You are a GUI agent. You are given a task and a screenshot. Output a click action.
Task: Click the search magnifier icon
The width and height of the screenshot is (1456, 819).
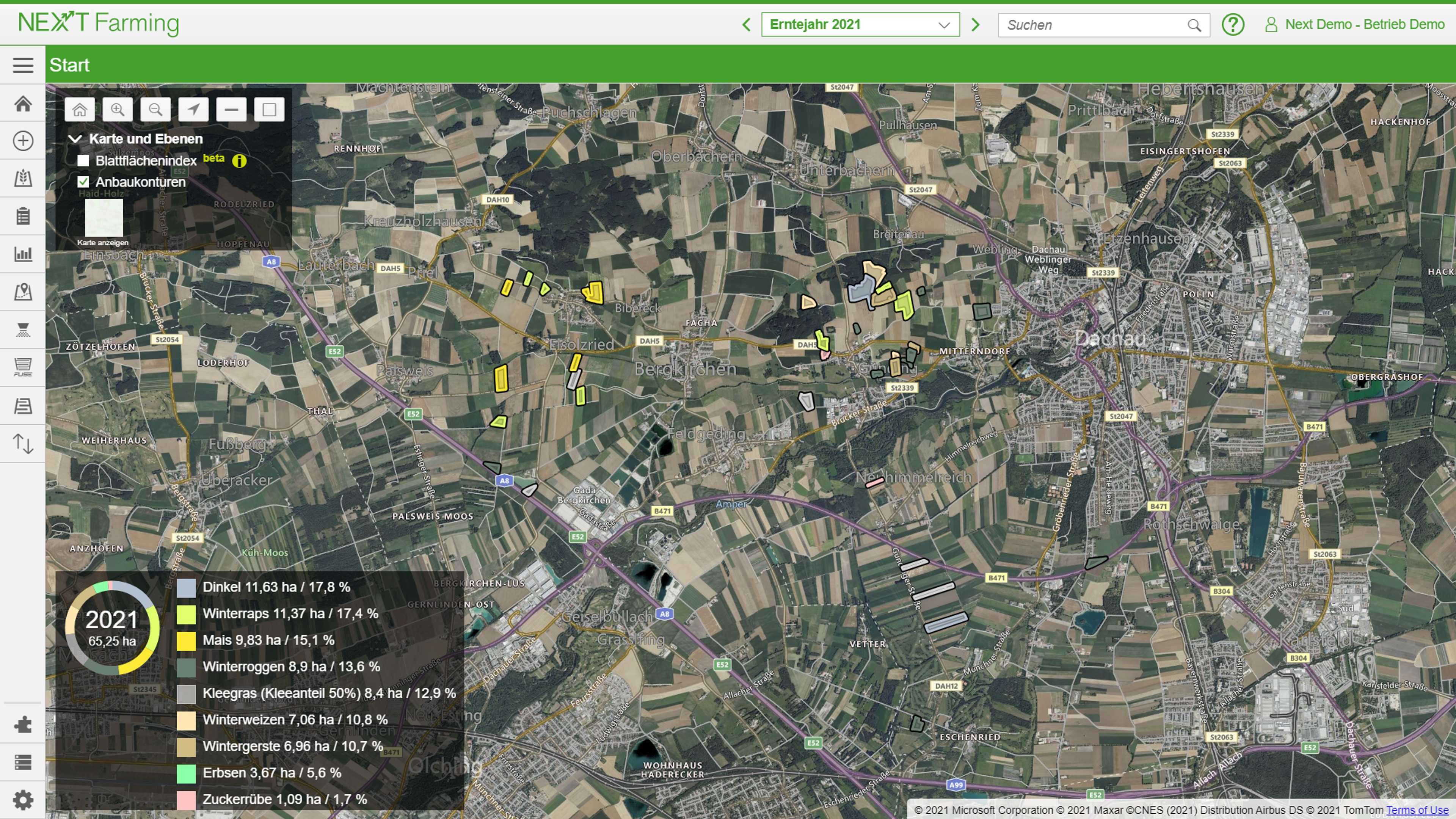pyautogui.click(x=1194, y=25)
